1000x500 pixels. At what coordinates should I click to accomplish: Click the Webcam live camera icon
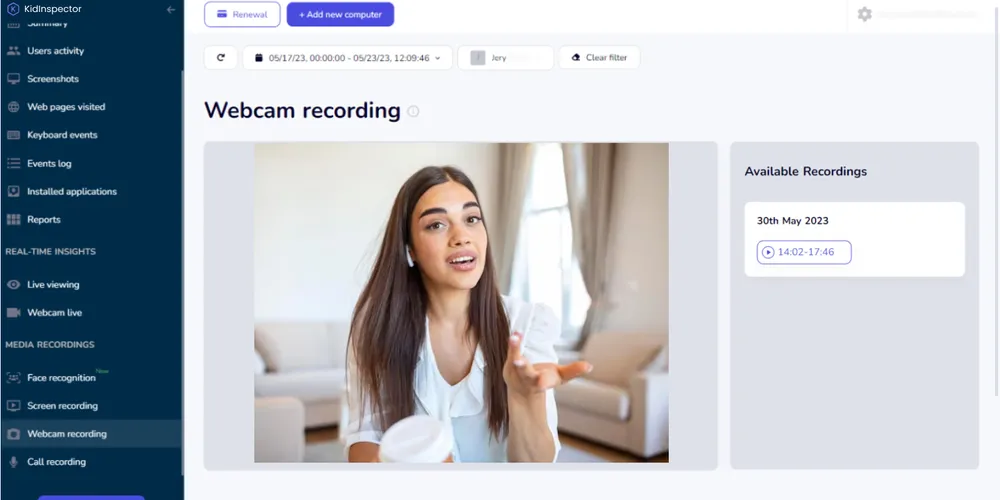14,313
